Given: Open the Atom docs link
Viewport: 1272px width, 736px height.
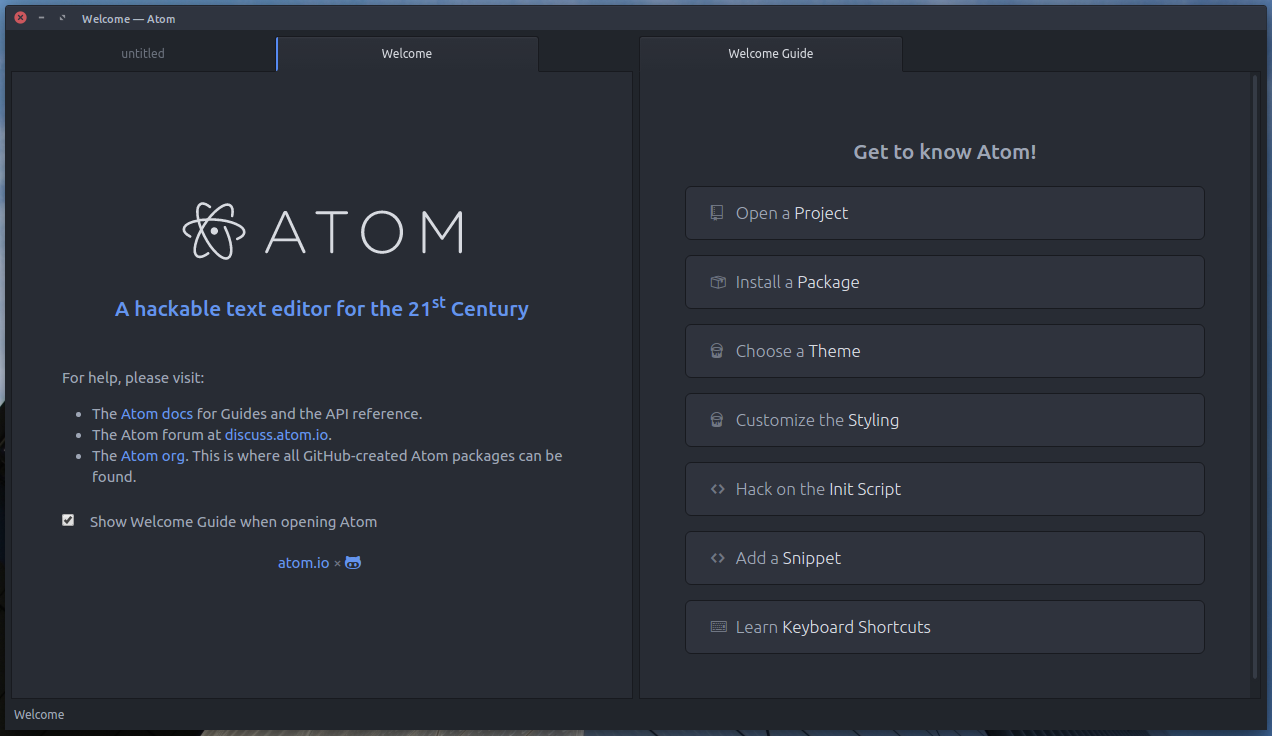Looking at the screenshot, I should 157,413.
